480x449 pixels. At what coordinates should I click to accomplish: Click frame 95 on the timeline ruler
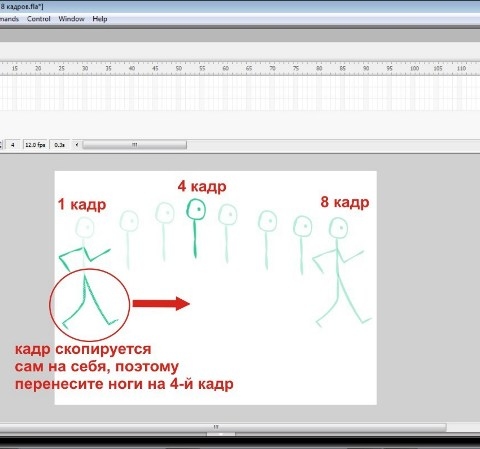(x=389, y=68)
